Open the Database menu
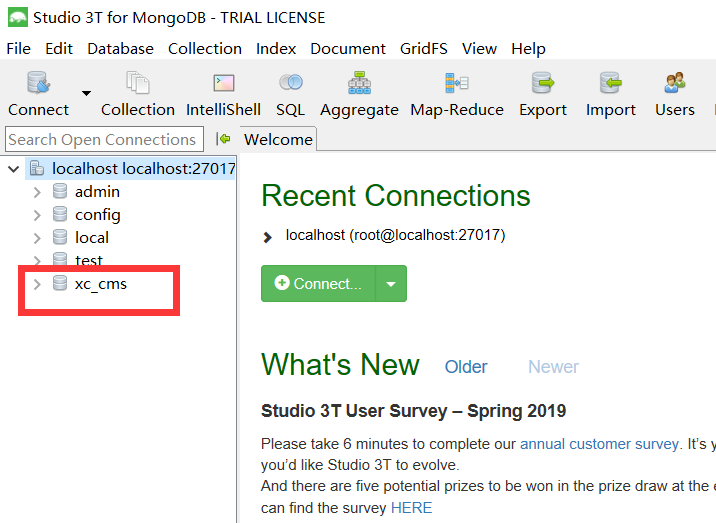The image size is (716, 523). [x=121, y=48]
